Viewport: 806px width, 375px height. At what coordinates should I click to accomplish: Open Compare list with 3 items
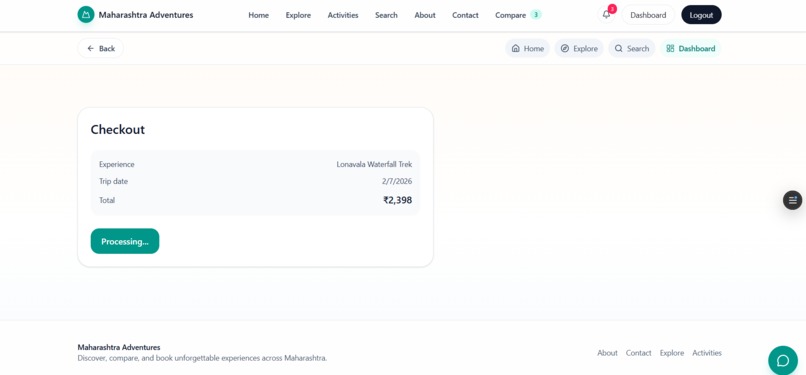[518, 15]
